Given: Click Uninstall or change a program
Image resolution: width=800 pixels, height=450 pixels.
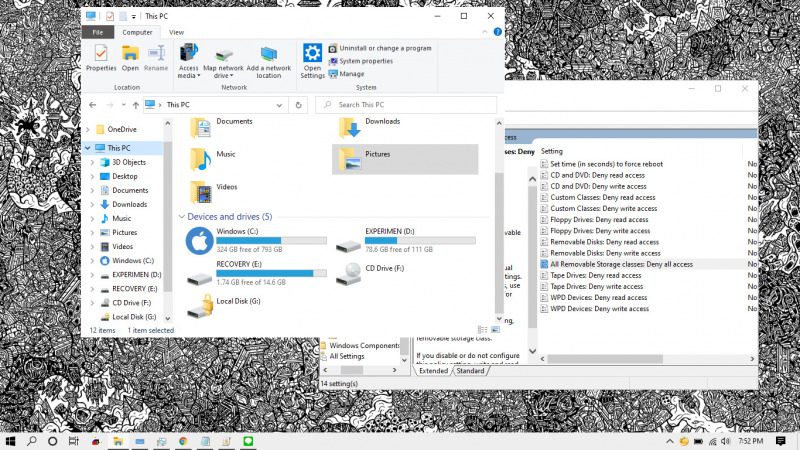Looking at the screenshot, I should point(380,48).
